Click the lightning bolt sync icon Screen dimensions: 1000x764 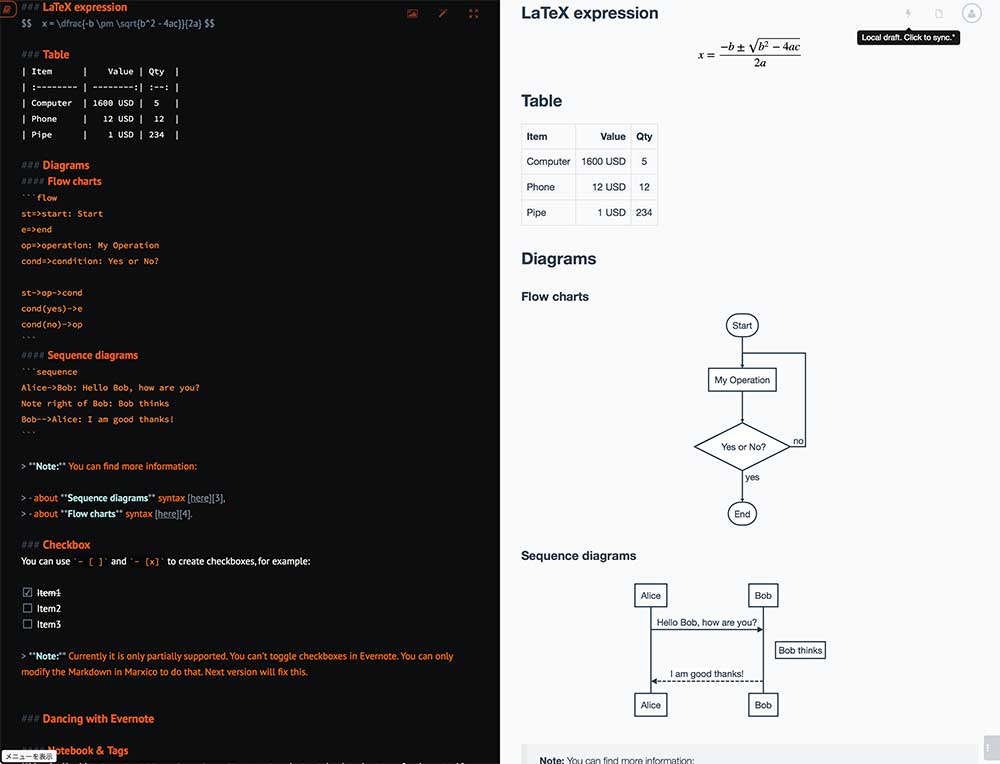908,14
